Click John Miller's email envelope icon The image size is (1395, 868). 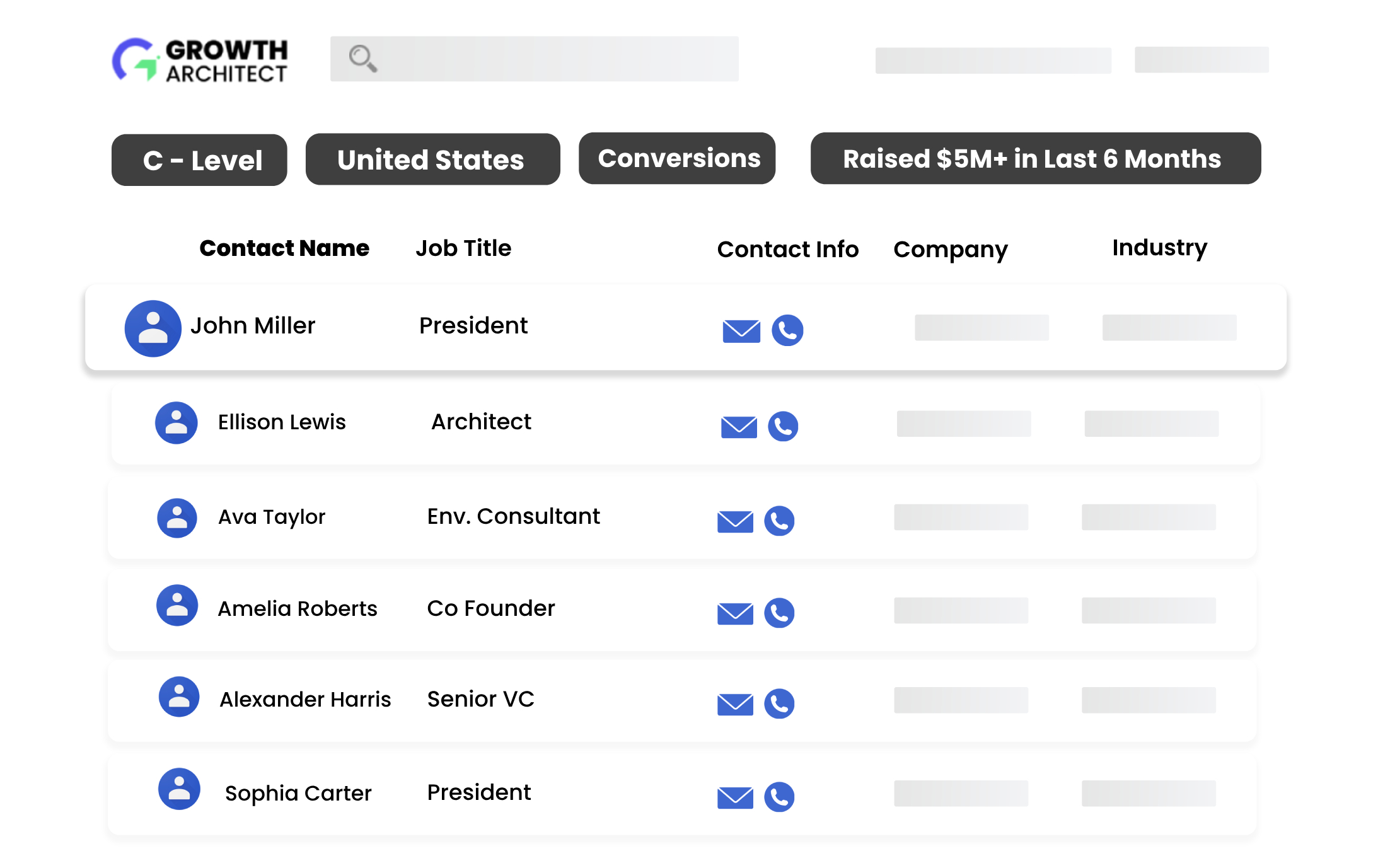[741, 330]
